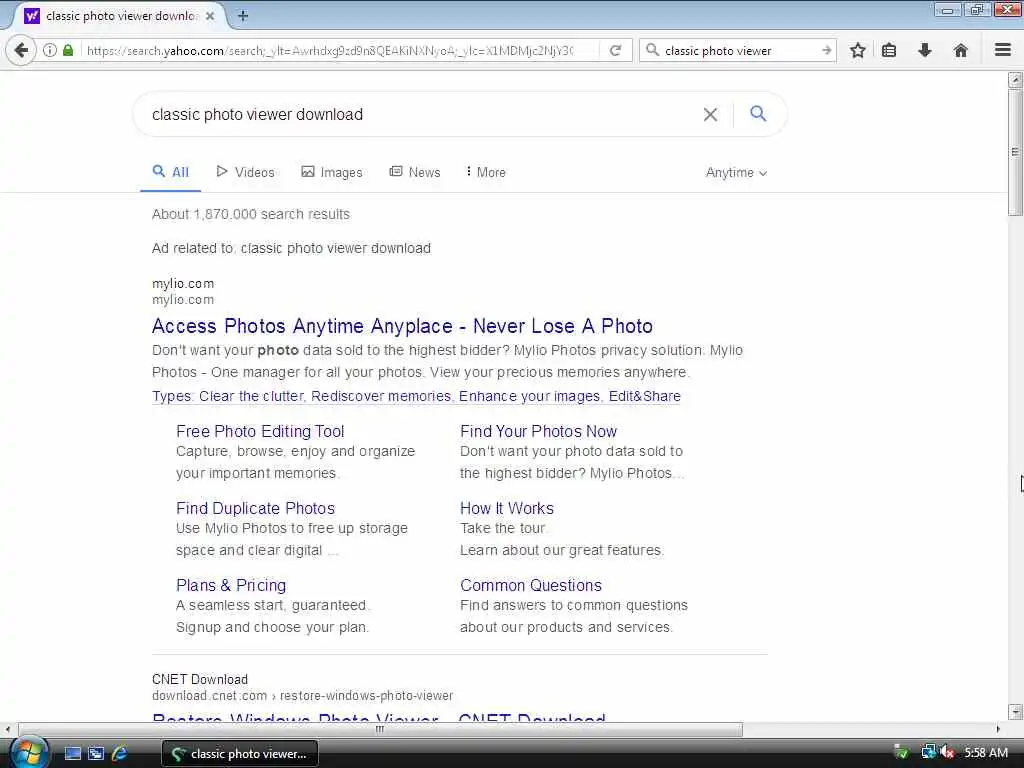Click the vertical scrollbar up arrow
This screenshot has width=1024, height=768.
point(1015,80)
